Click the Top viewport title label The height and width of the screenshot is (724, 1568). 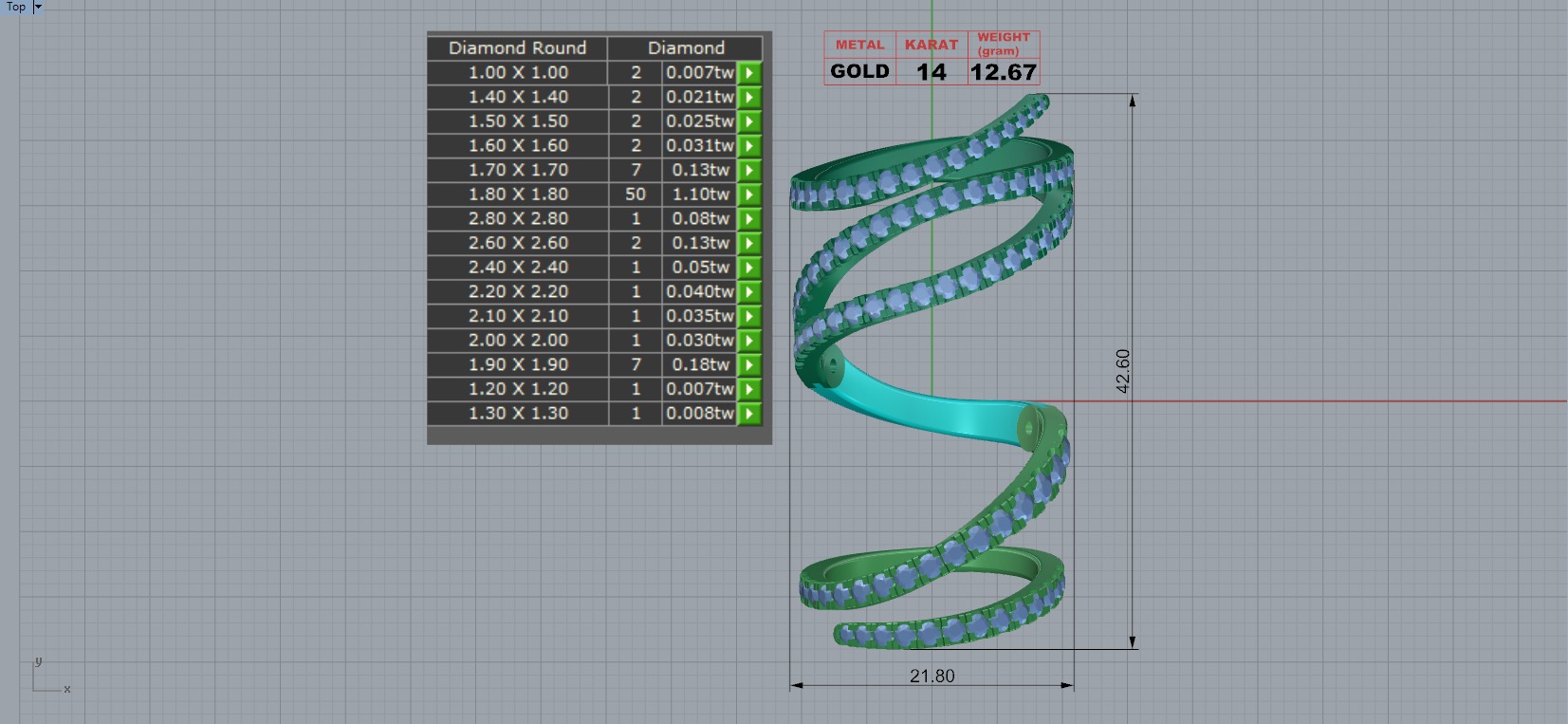pyautogui.click(x=16, y=7)
